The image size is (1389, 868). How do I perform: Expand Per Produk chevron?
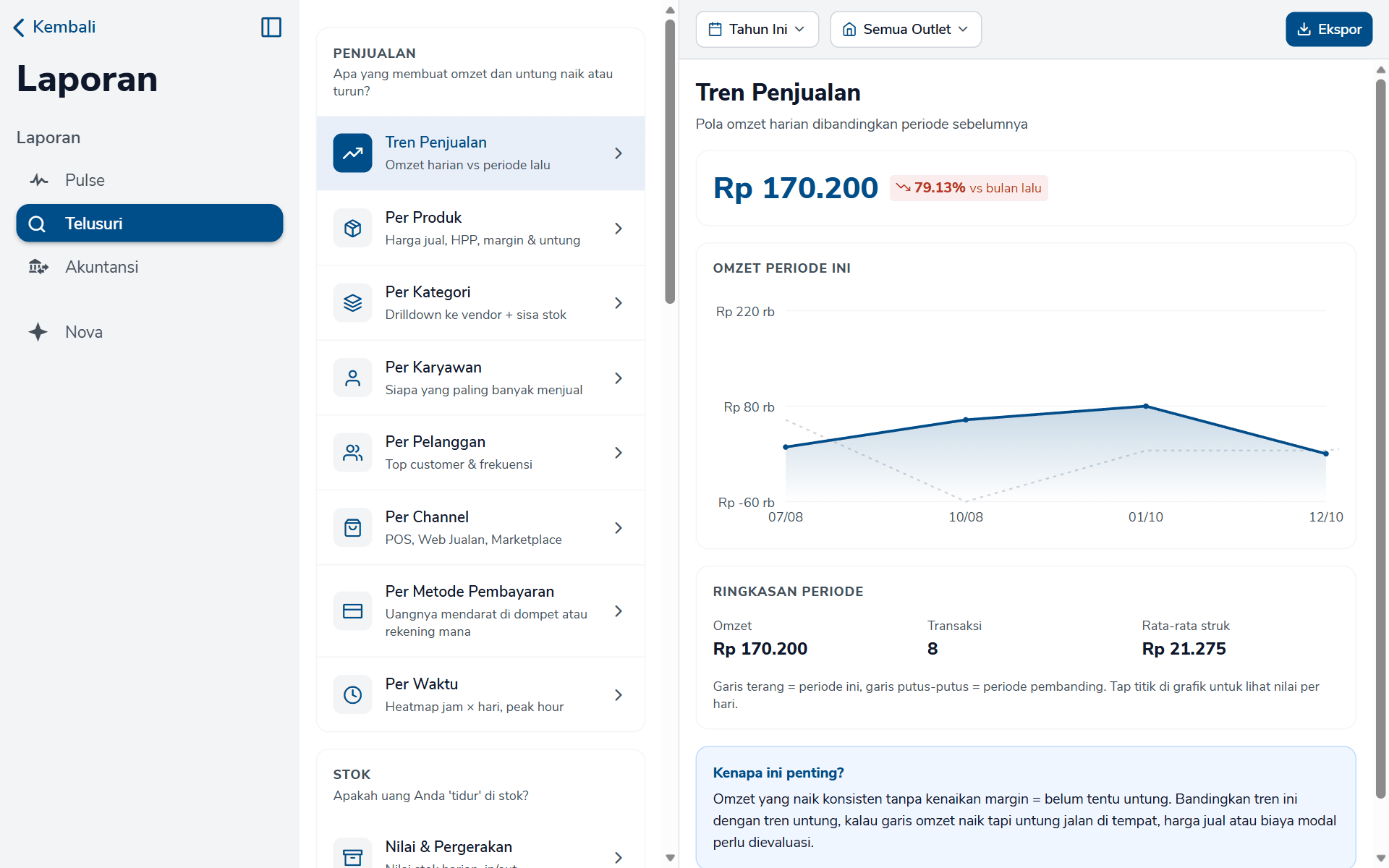point(619,229)
